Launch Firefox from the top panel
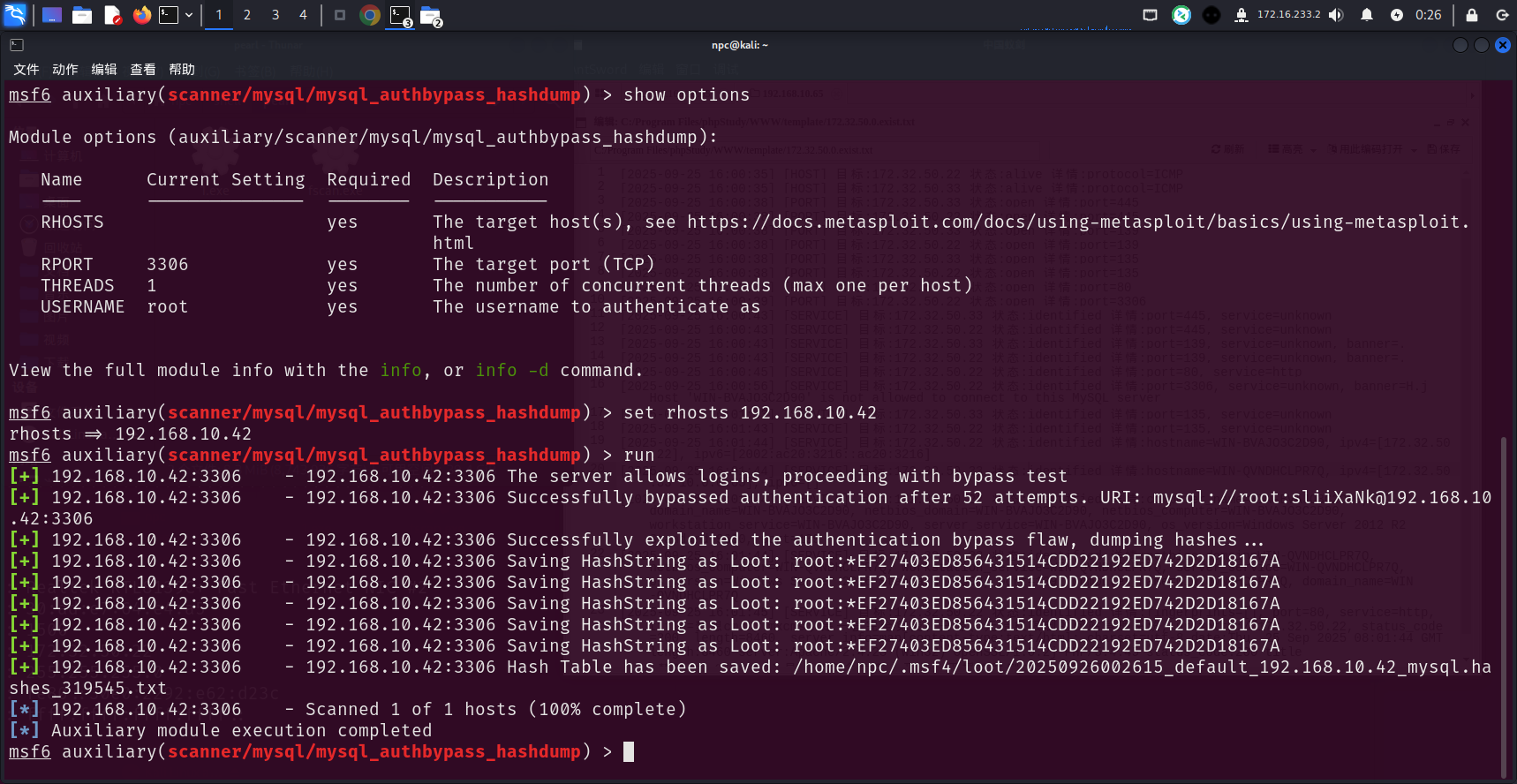This screenshot has width=1517, height=784. click(x=141, y=15)
